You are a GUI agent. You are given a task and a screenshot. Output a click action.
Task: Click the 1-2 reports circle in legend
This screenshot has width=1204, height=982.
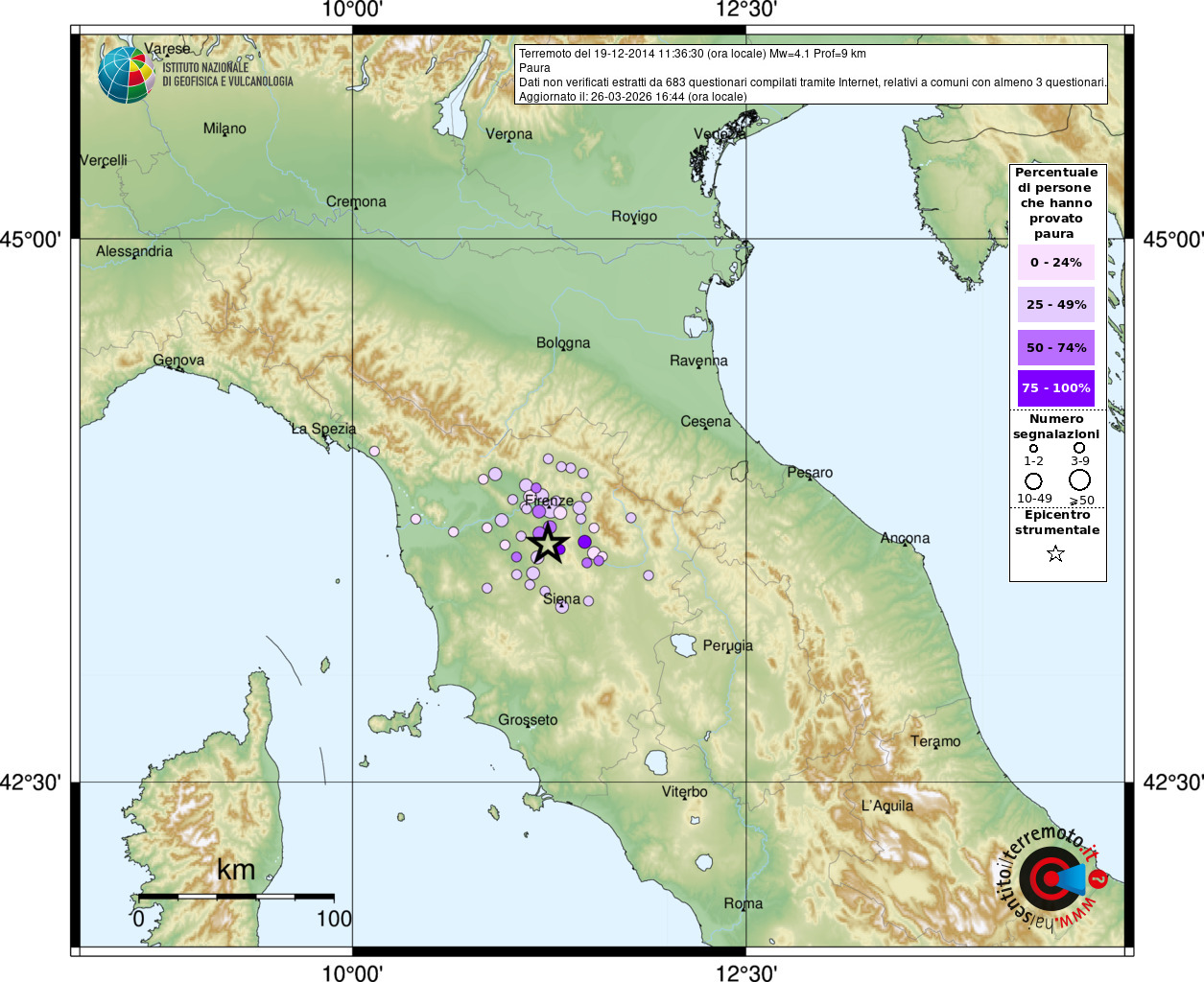click(1033, 448)
